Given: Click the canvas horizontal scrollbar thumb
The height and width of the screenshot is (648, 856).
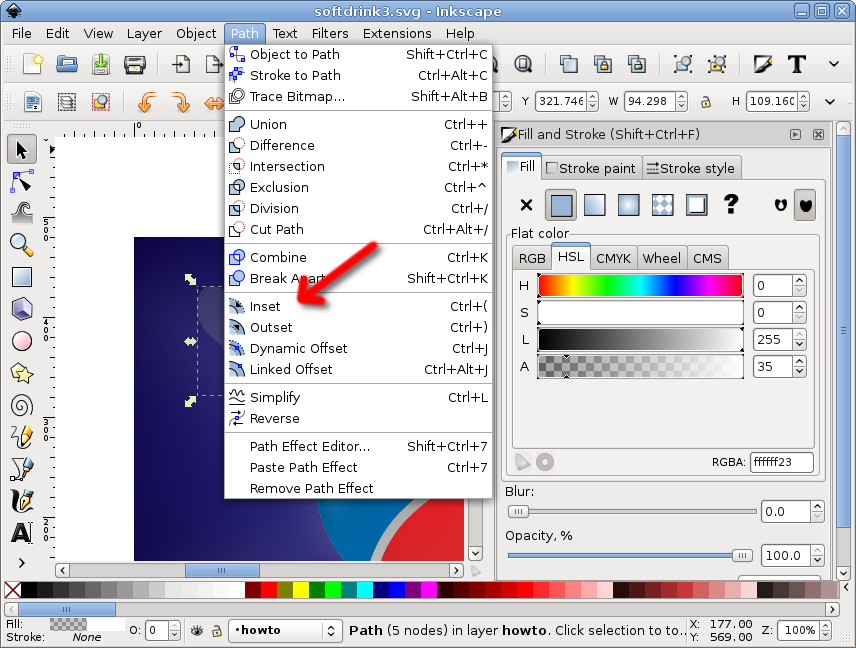Looking at the screenshot, I should coord(222,570).
